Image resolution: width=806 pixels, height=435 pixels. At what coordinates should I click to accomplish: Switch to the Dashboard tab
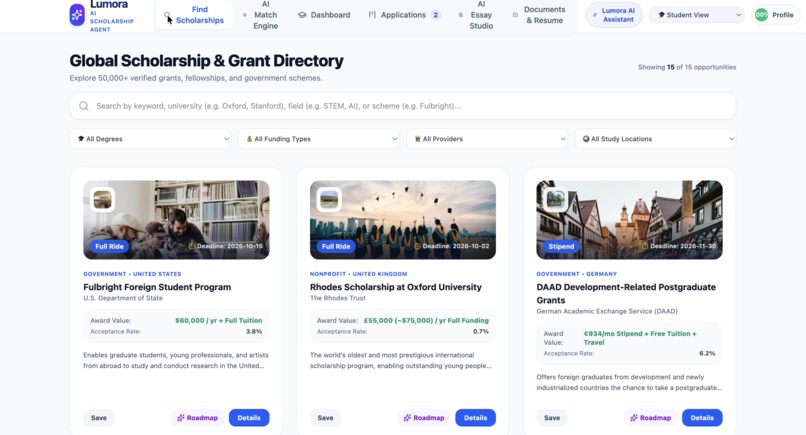(324, 15)
